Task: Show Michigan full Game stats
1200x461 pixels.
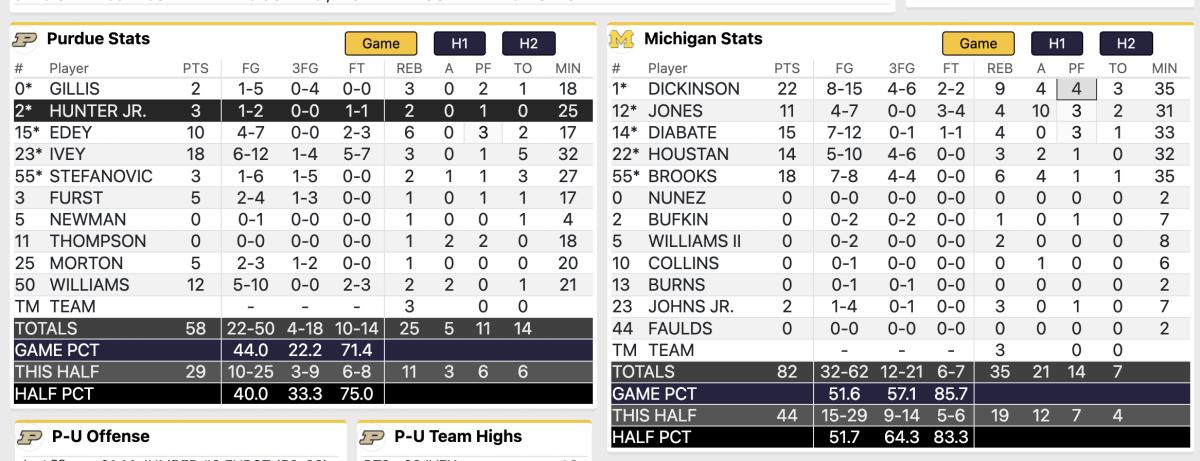Action: [978, 44]
